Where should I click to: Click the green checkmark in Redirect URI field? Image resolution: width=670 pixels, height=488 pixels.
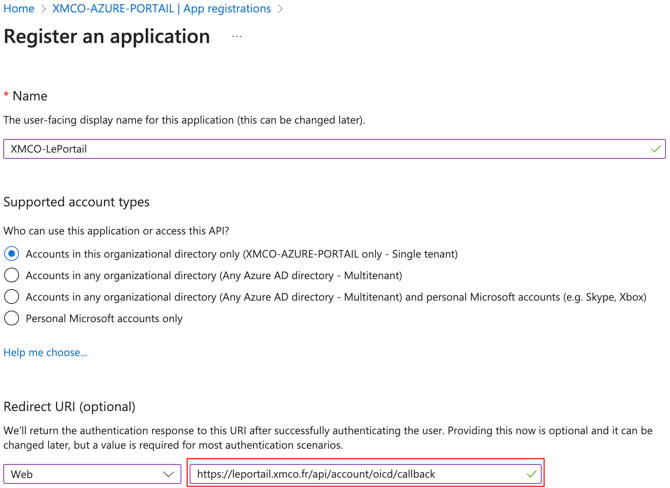(x=531, y=474)
